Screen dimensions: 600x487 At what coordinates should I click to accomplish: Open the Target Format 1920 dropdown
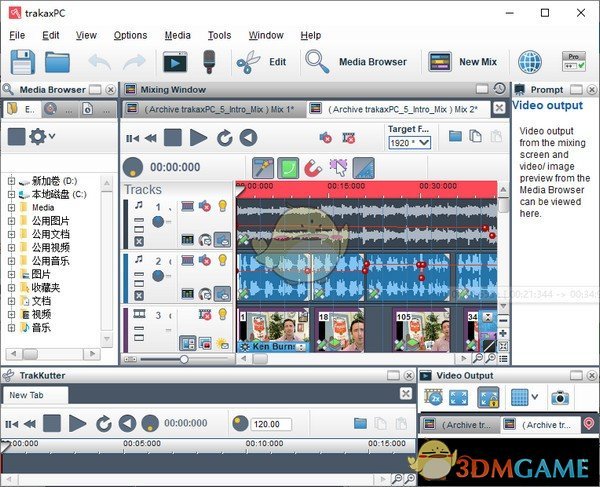coord(409,143)
